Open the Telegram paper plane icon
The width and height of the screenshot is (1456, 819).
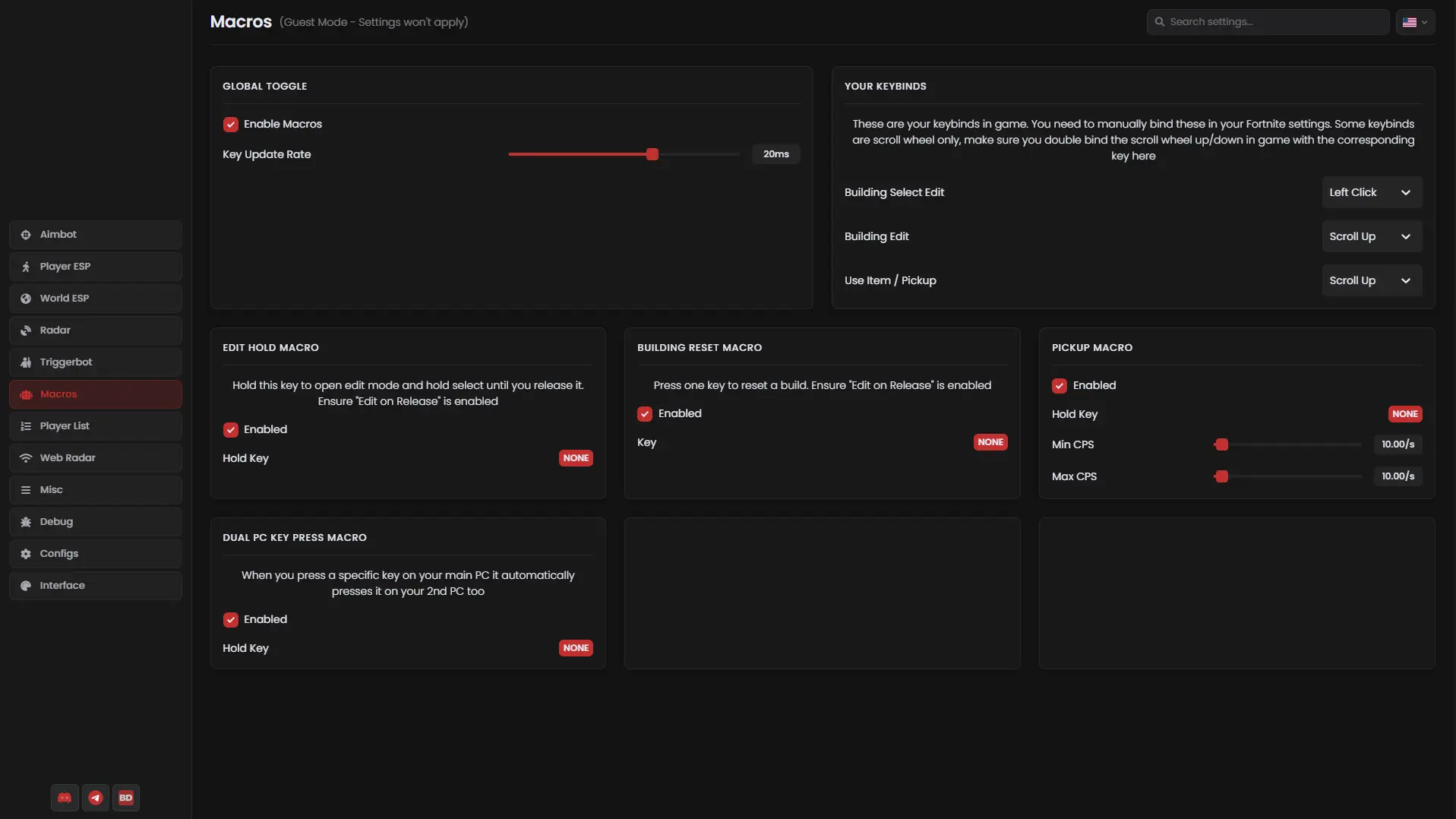coord(96,798)
